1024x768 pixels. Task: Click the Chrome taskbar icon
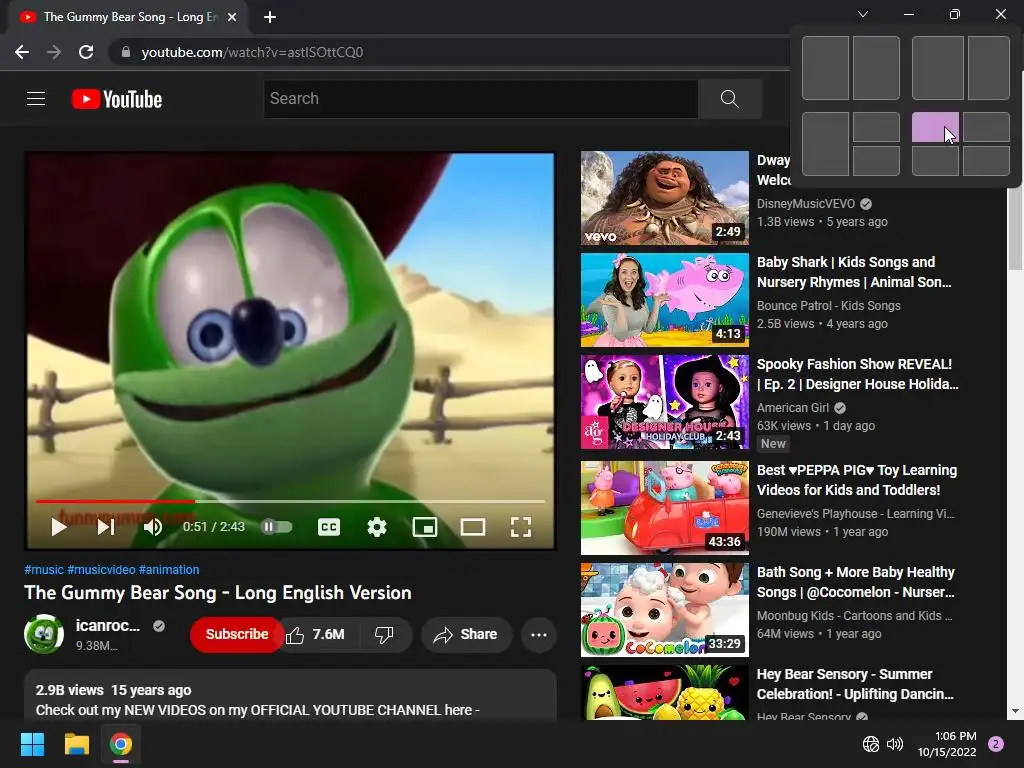click(x=121, y=744)
